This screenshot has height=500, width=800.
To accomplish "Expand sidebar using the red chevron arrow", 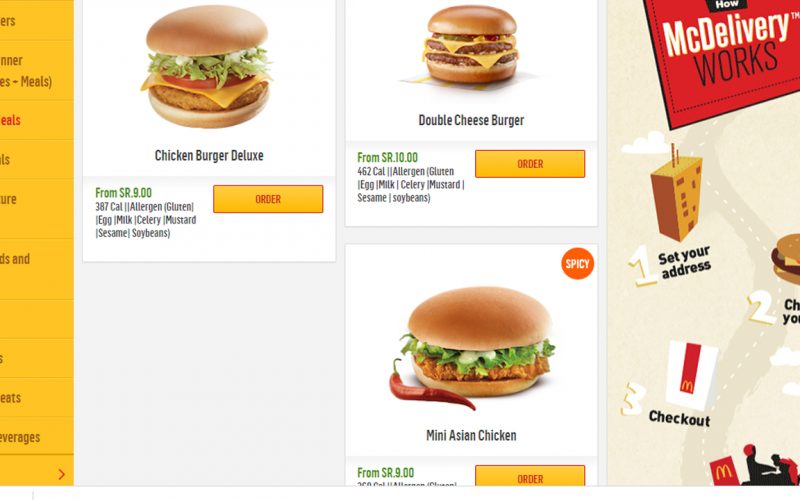I will click(x=61, y=474).
